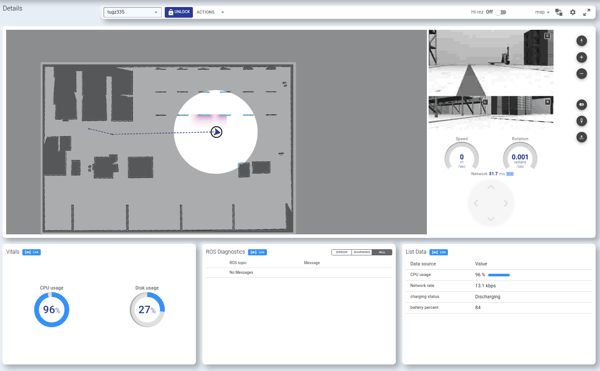
Task: Open the main front camera view
Action: 491,63
